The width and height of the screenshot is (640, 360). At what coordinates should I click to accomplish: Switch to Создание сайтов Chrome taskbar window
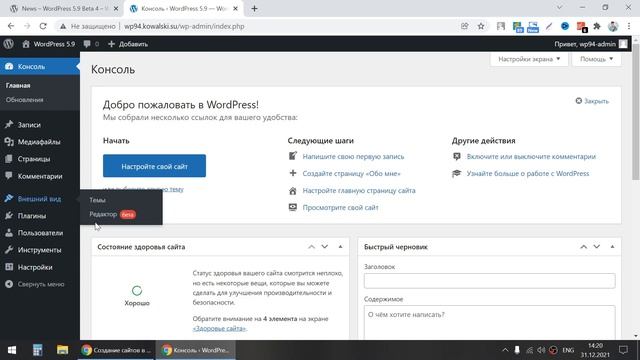[x=116, y=350]
